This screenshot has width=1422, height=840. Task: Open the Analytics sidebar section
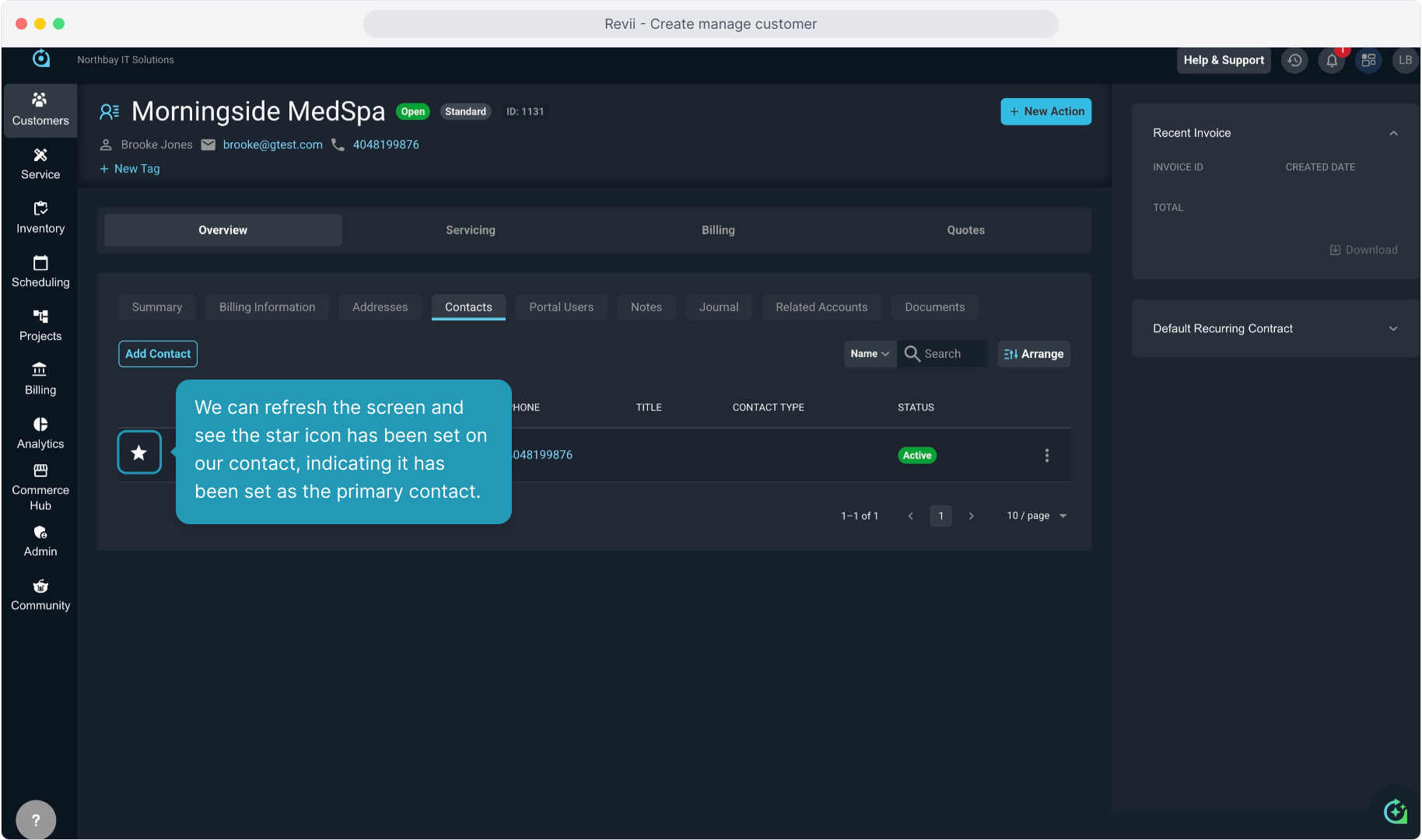click(40, 433)
